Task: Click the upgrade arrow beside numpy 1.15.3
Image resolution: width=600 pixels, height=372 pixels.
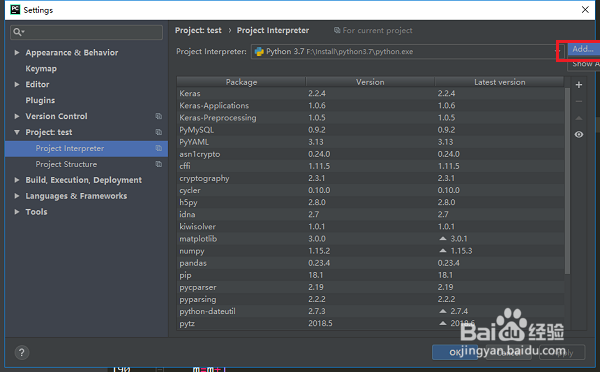Action: pyautogui.click(x=443, y=251)
